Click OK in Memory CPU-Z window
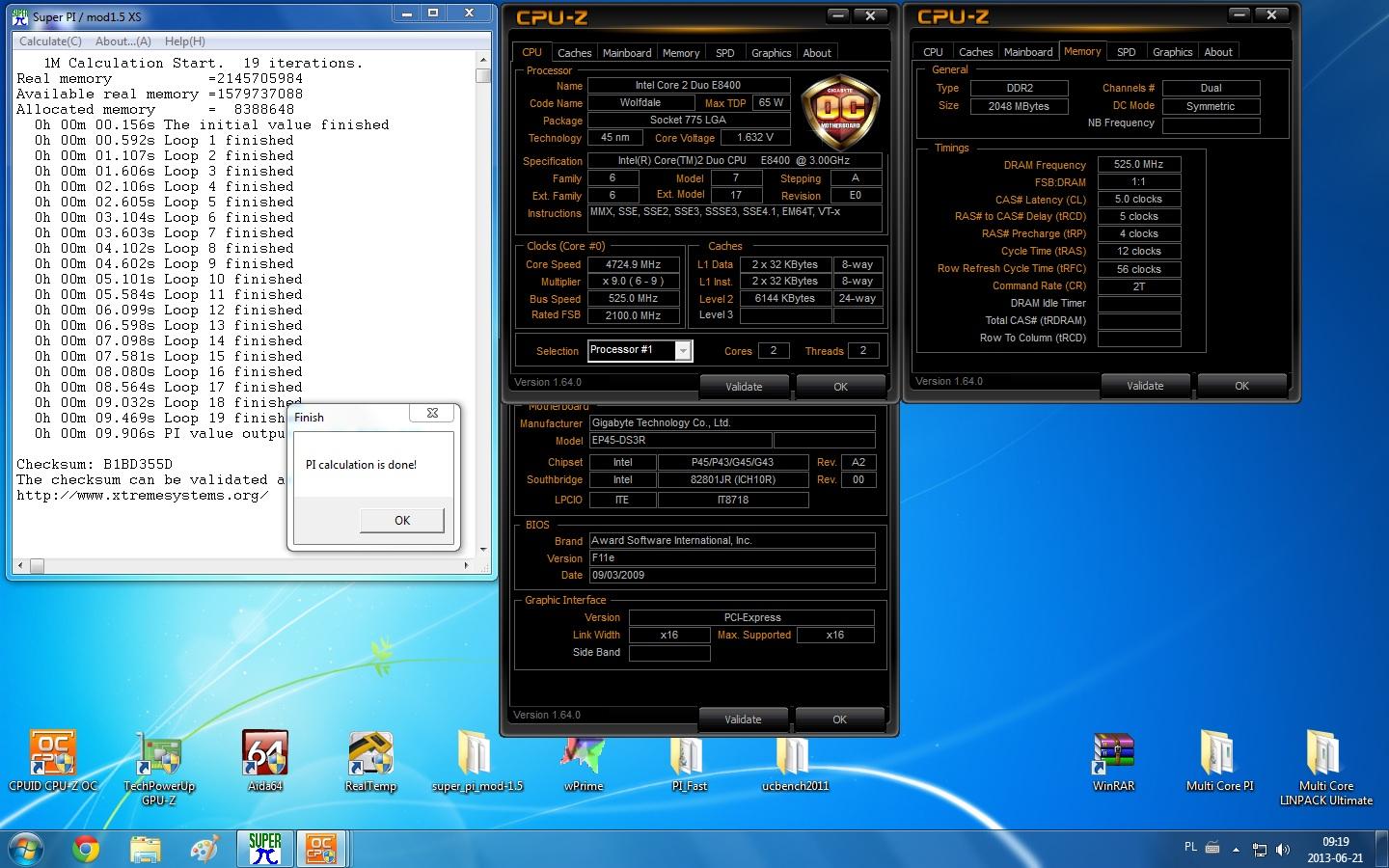This screenshot has width=1389, height=868. (x=1241, y=385)
